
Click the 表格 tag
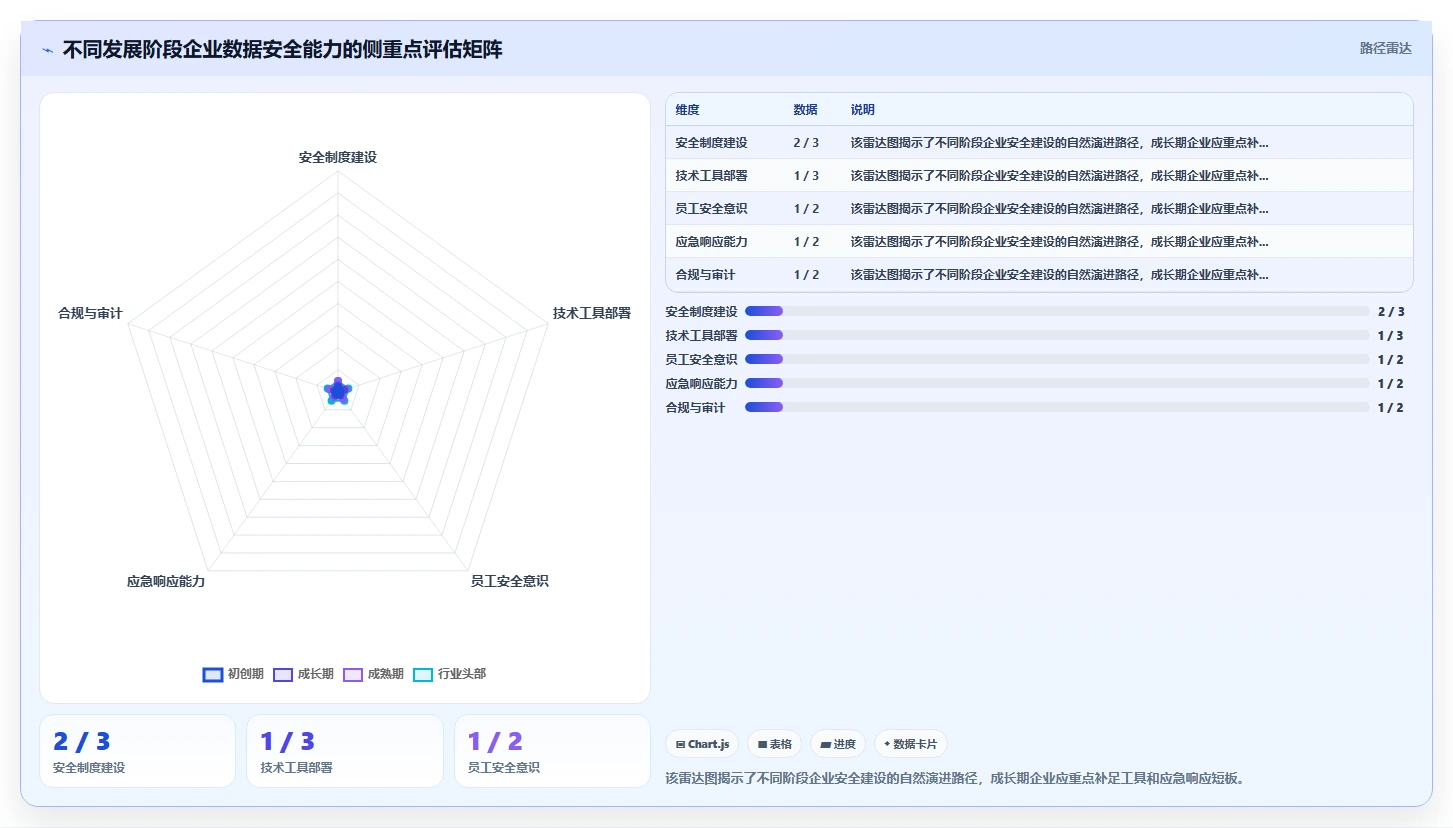(x=775, y=744)
